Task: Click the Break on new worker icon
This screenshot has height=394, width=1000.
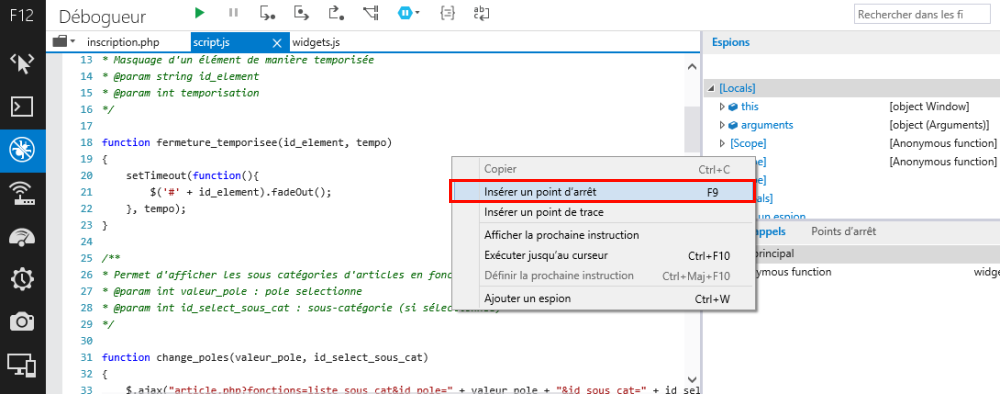Action: (371, 13)
